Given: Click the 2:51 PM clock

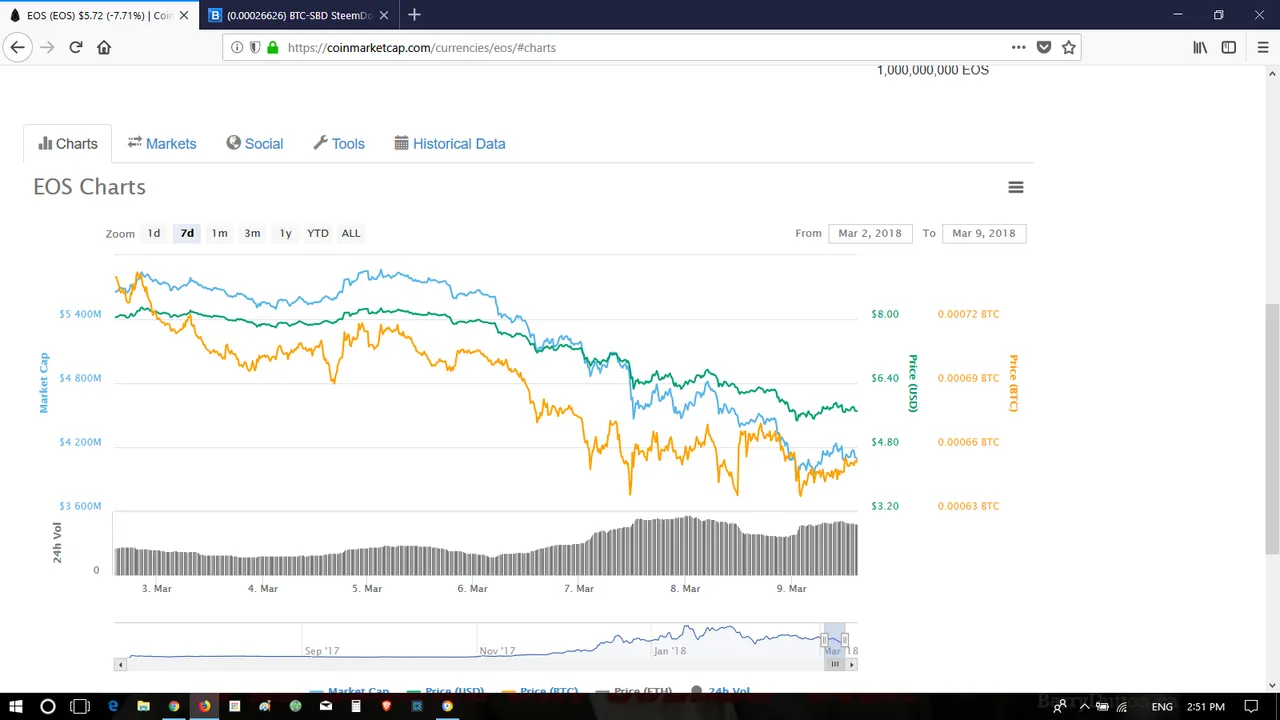Looking at the screenshot, I should coord(1208,706).
